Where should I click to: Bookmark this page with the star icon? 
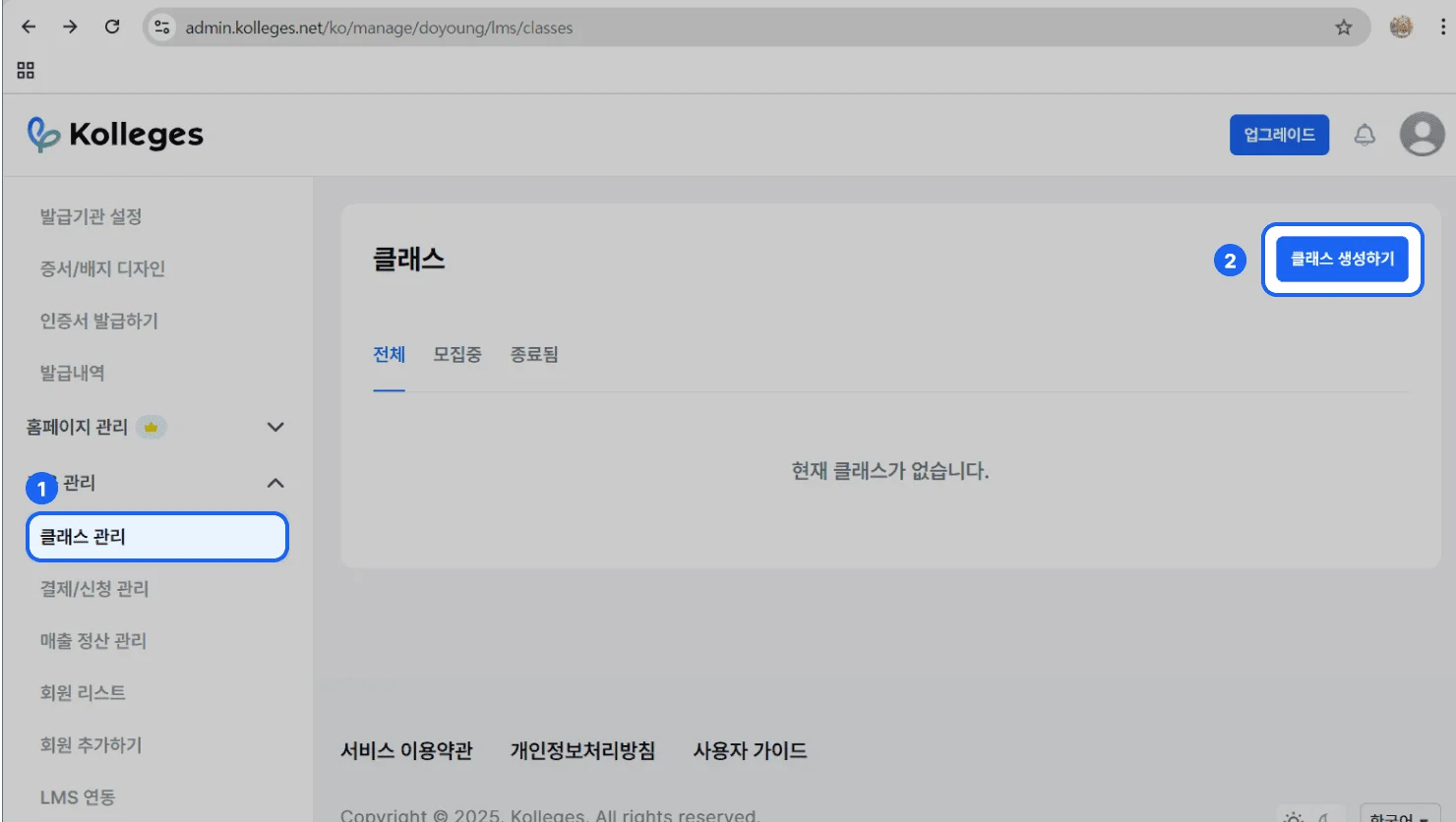pos(1343,28)
